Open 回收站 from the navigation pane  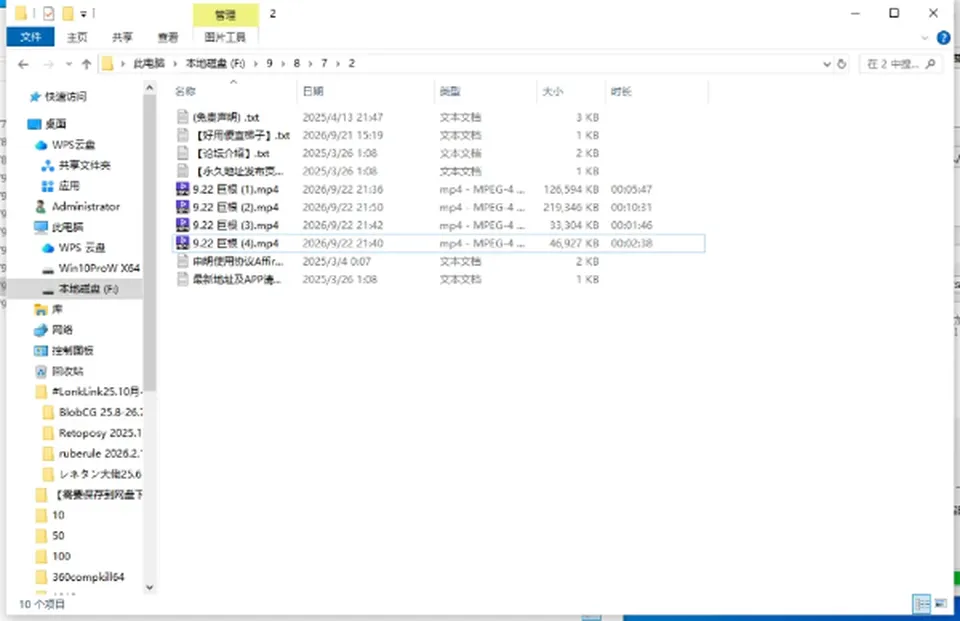tap(59, 371)
